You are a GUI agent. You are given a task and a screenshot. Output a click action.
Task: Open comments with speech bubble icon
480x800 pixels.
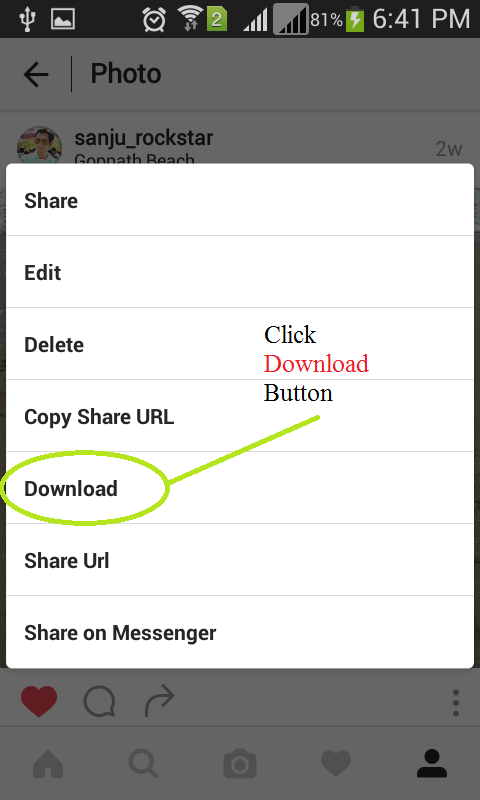(x=99, y=702)
